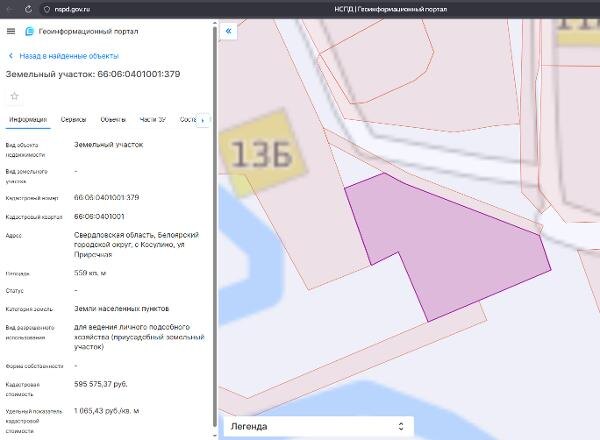Switch to the Объекты tab
Viewport: 600px width, 440px height.
click(x=113, y=120)
